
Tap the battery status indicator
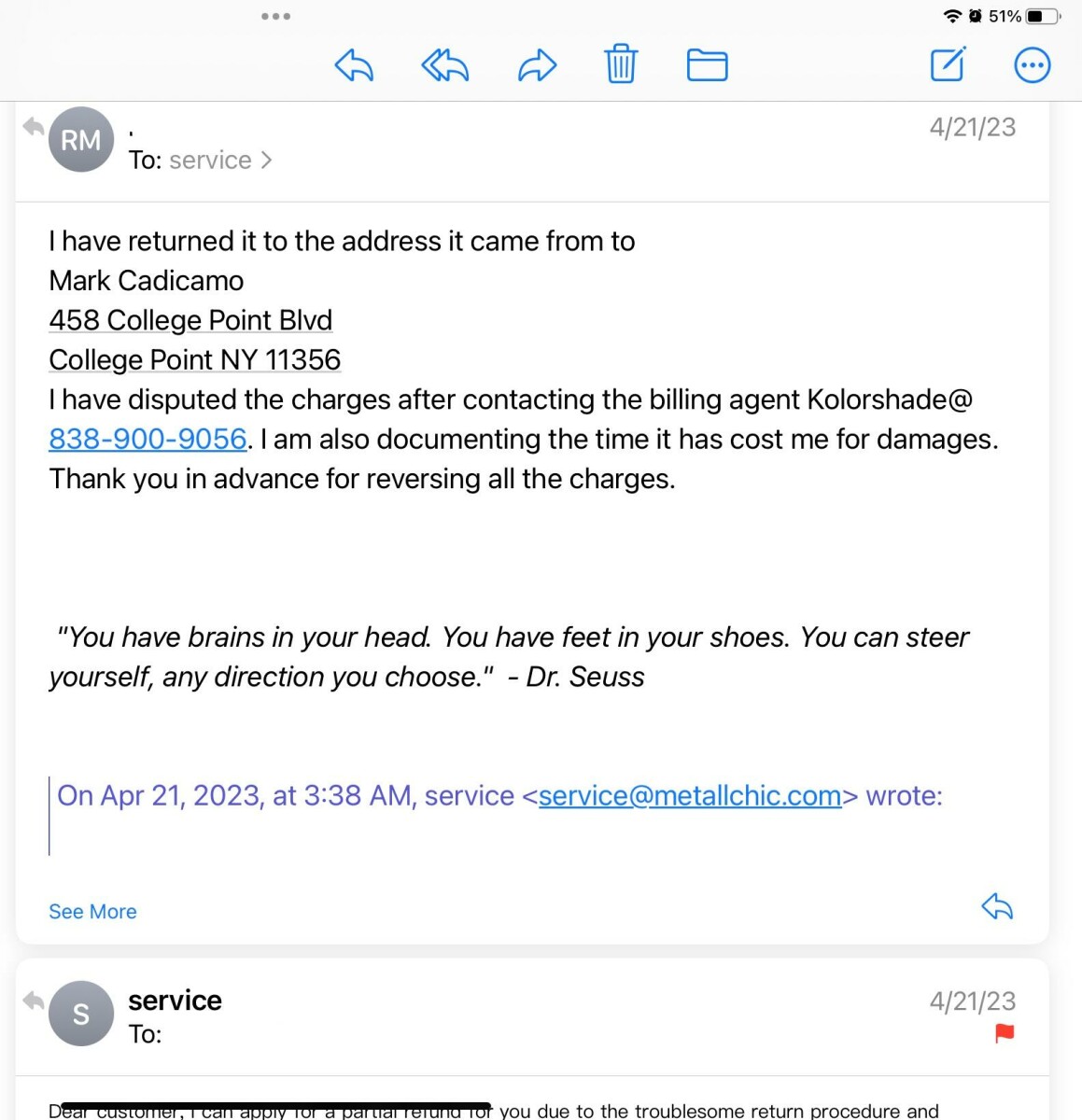click(1042, 16)
